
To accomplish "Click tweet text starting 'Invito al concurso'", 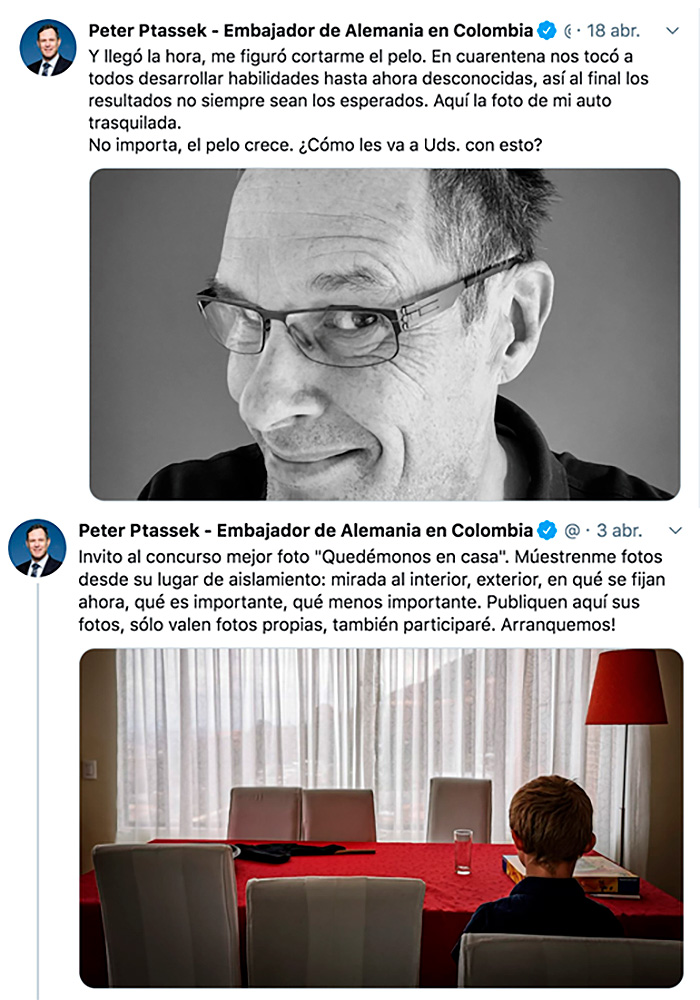I will click(372, 591).
